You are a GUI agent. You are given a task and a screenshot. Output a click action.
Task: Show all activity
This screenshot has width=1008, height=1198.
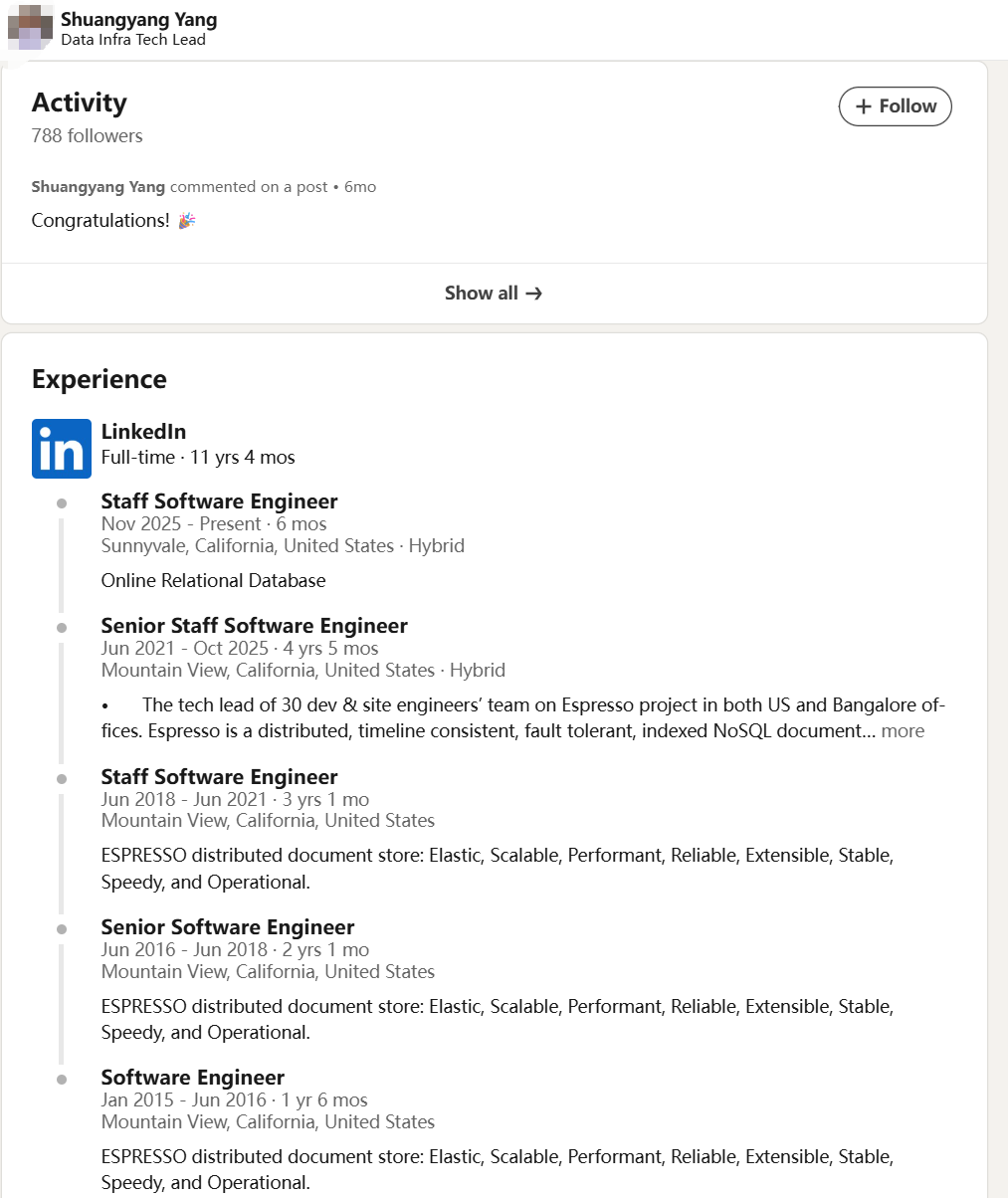(494, 294)
